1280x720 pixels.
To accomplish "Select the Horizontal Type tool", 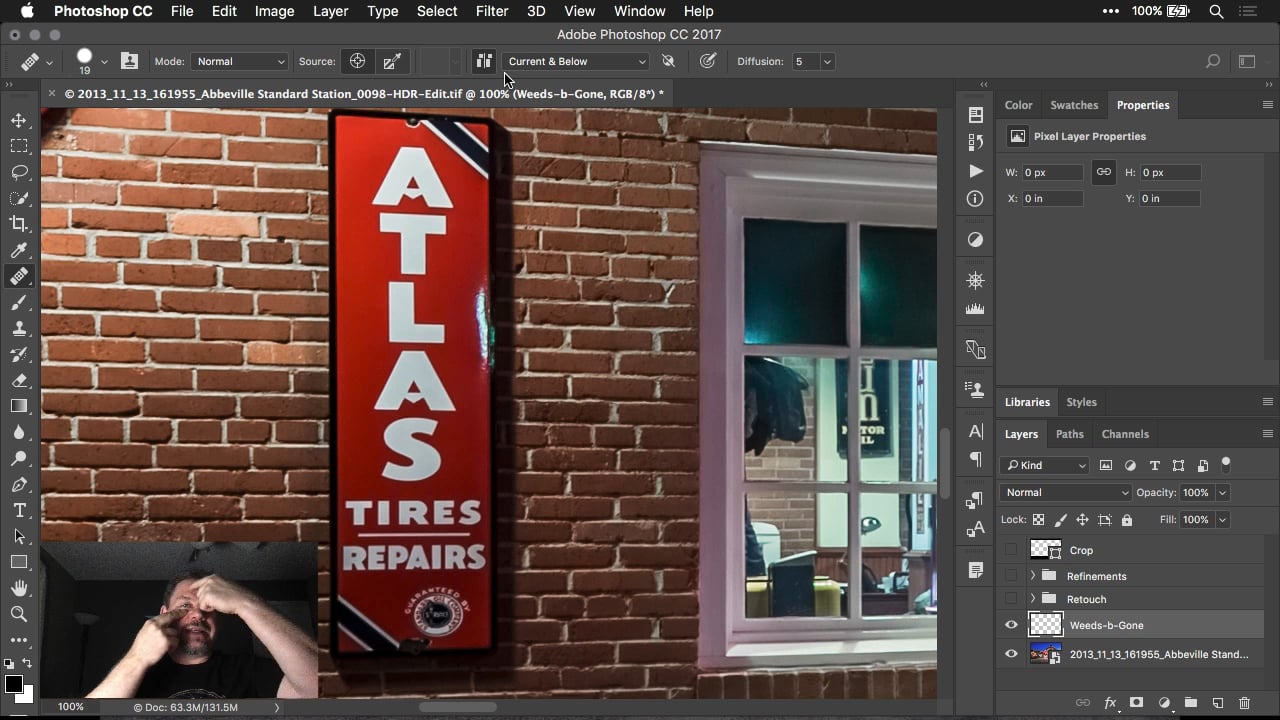I will pyautogui.click(x=19, y=510).
